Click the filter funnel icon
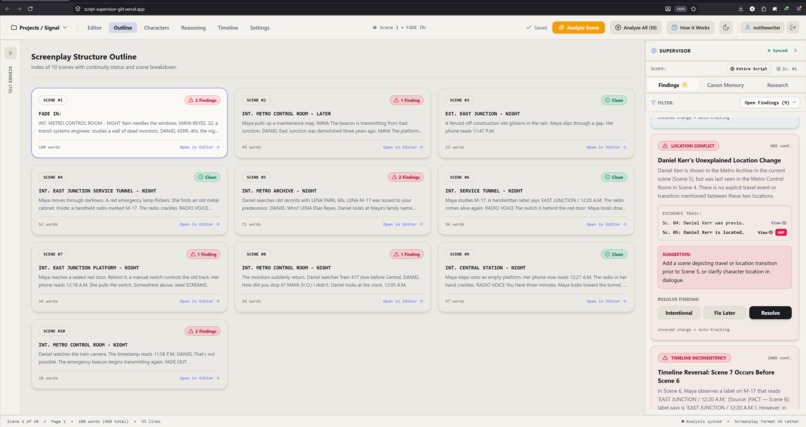Viewport: 806px width, 427px height. 653,103
